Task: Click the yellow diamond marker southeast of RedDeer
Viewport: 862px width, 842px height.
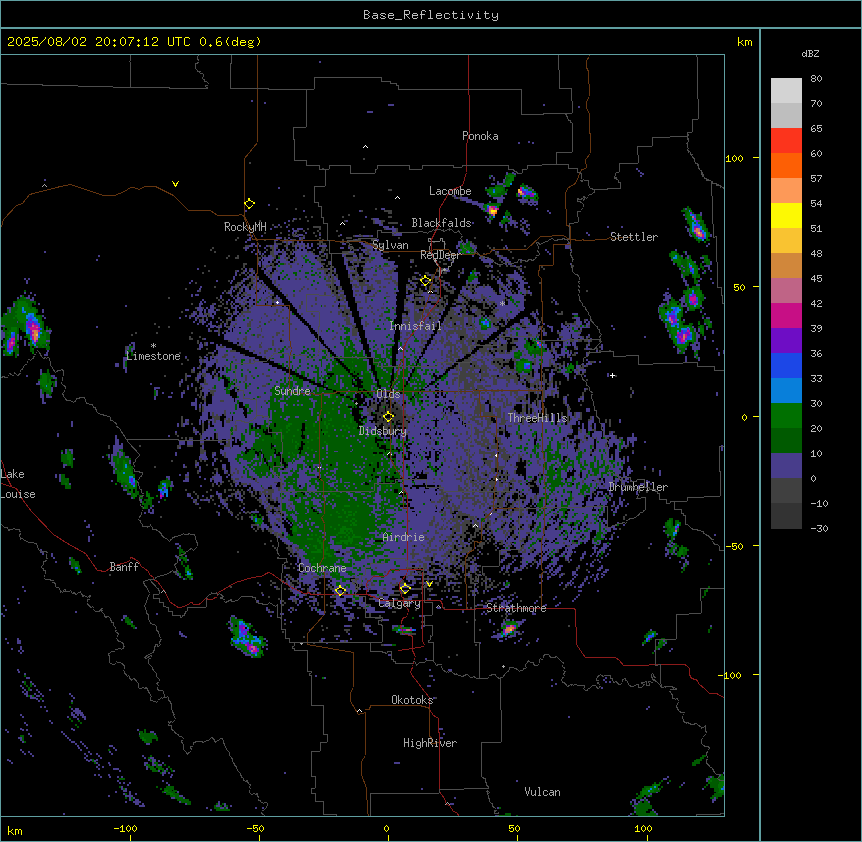Action: pyautogui.click(x=426, y=281)
